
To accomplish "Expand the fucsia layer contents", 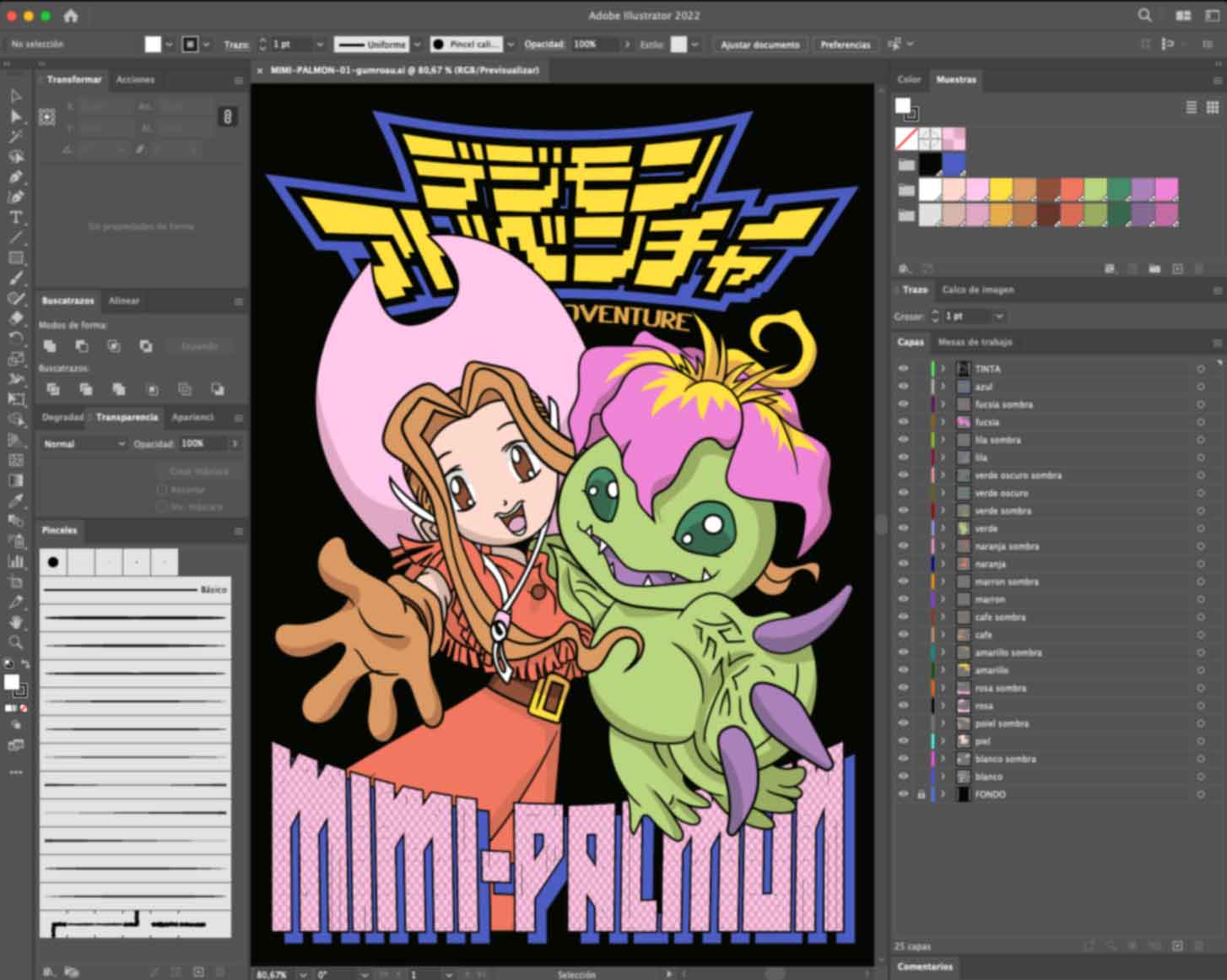I will pyautogui.click(x=943, y=422).
